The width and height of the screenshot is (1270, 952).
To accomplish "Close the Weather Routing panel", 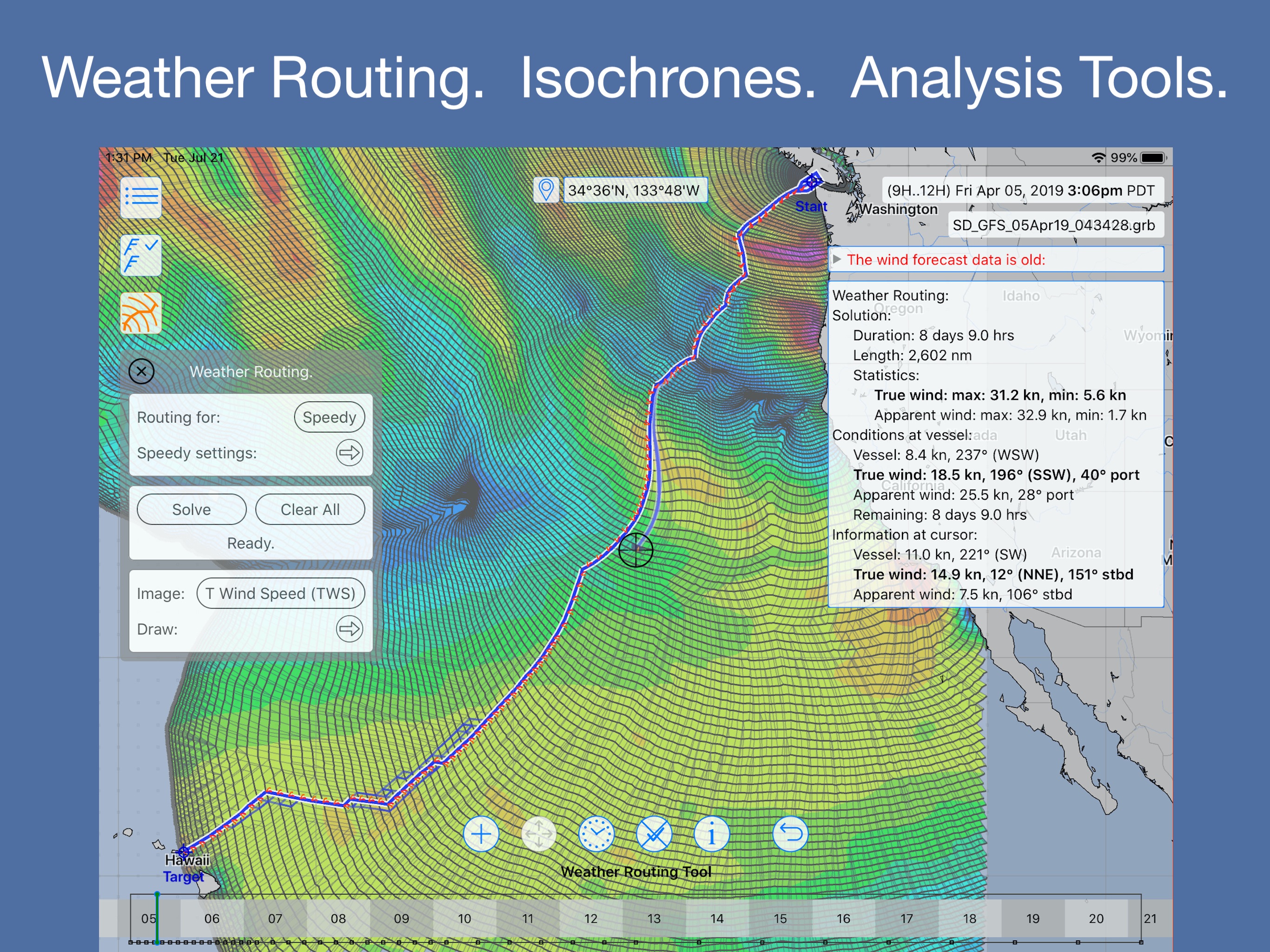I will (x=141, y=371).
